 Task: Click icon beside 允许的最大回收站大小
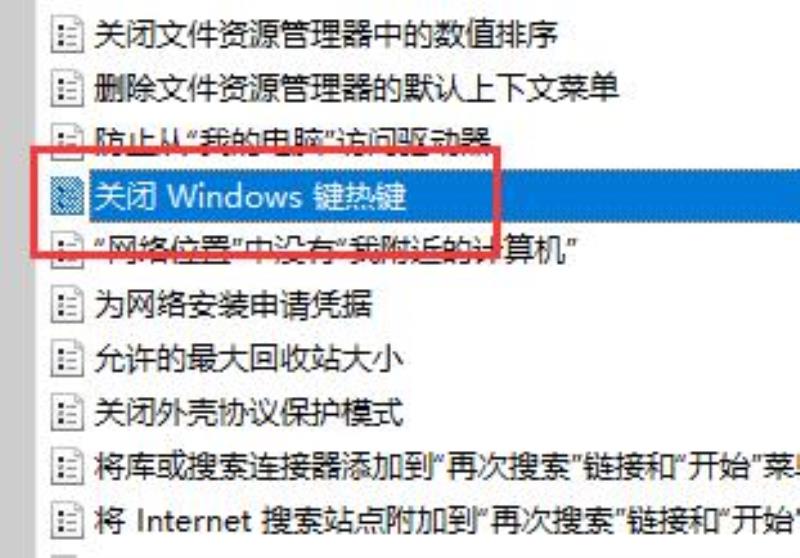pos(67,359)
